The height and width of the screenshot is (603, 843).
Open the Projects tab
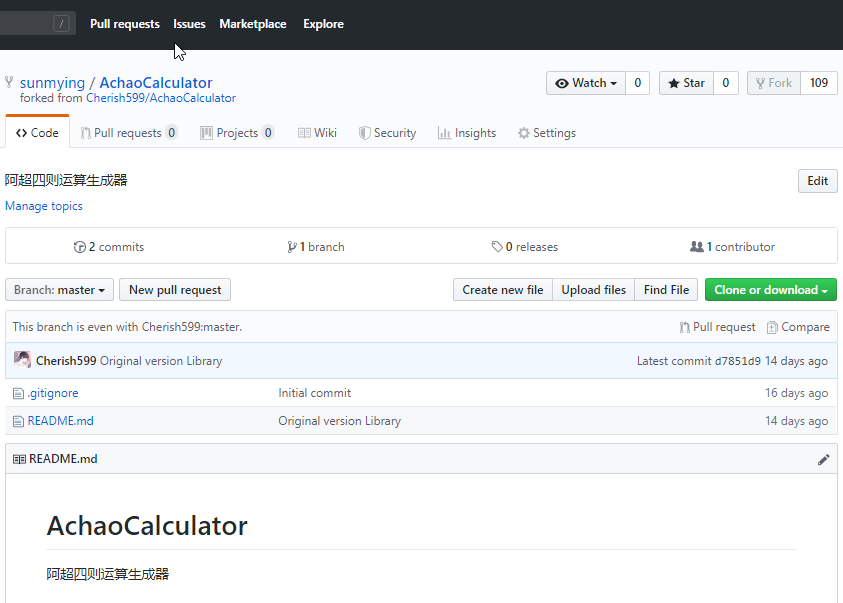pos(237,133)
